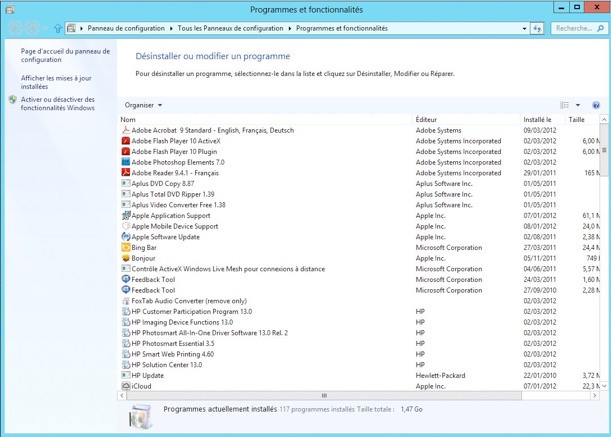Click the Apple Mobile Device Support icon

point(126,226)
